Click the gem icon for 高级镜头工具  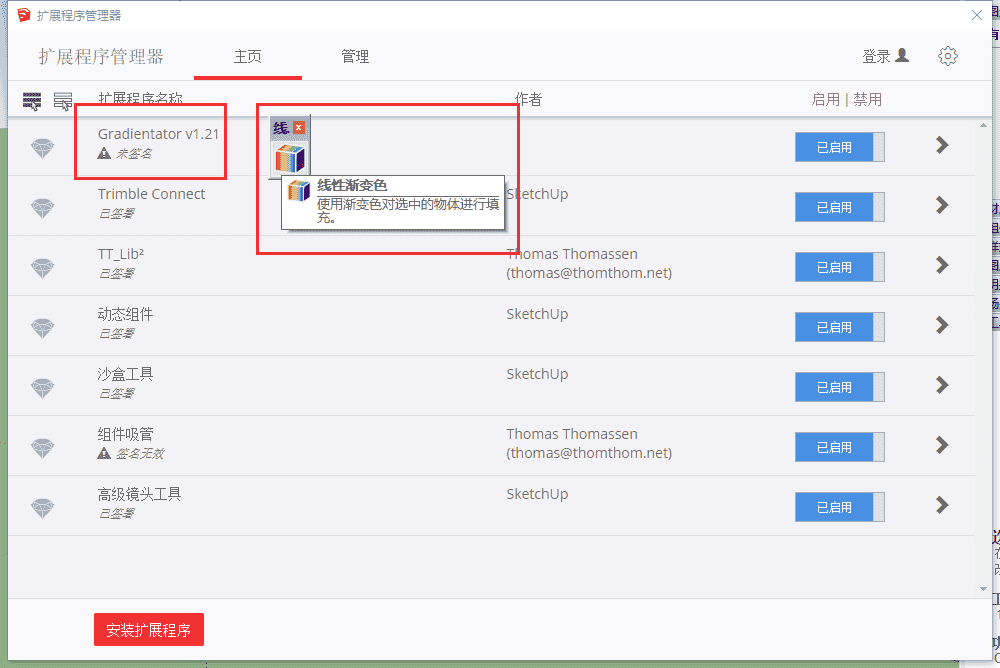coord(43,508)
